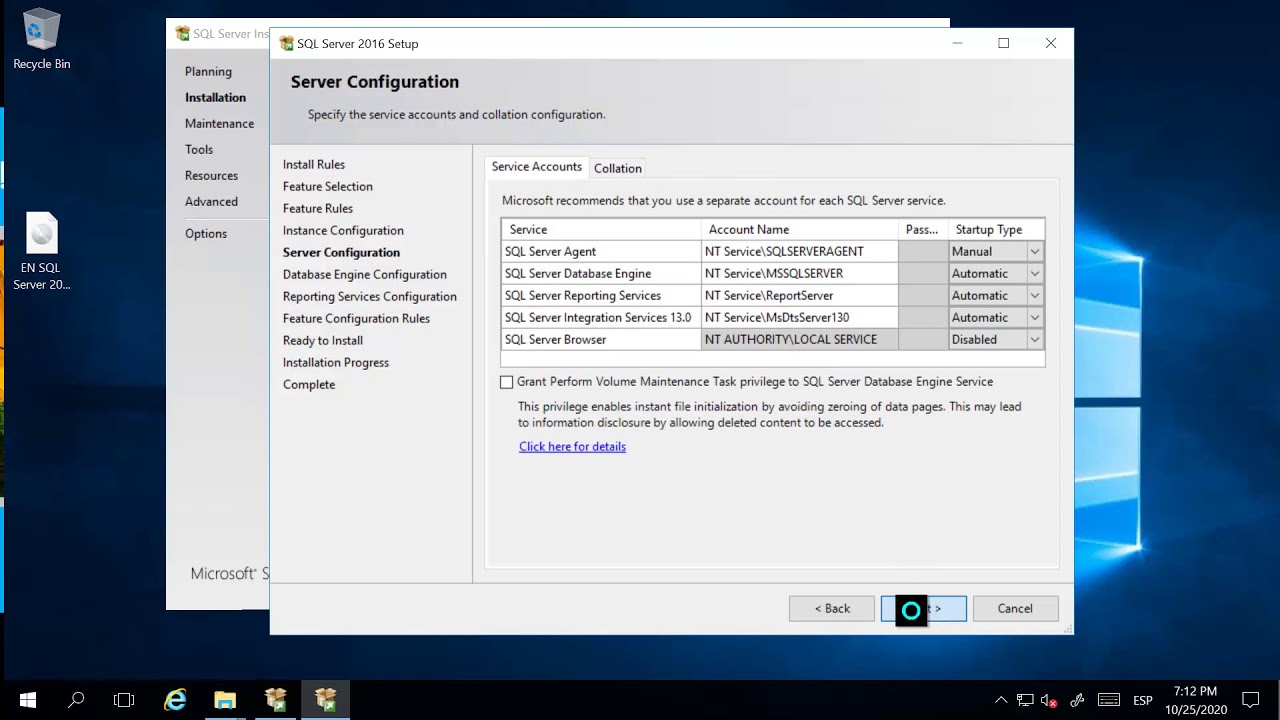Image resolution: width=1280 pixels, height=720 pixels.
Task: Select the SQL Server Agent service row
Action: coord(601,252)
